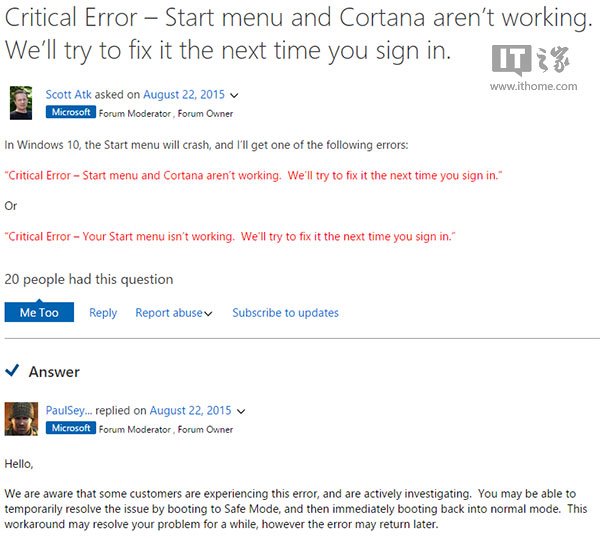This screenshot has height=538, width=600.
Task: Click the 'In Windows 10, the Start menu will crash' sentence
Action: [x=206, y=145]
